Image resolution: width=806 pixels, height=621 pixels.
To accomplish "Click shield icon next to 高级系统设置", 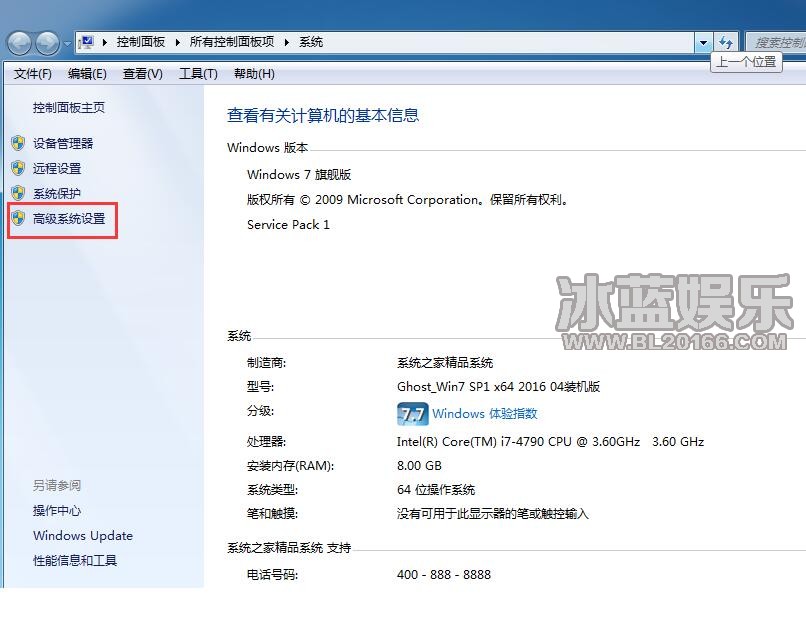I will click(x=18, y=218).
